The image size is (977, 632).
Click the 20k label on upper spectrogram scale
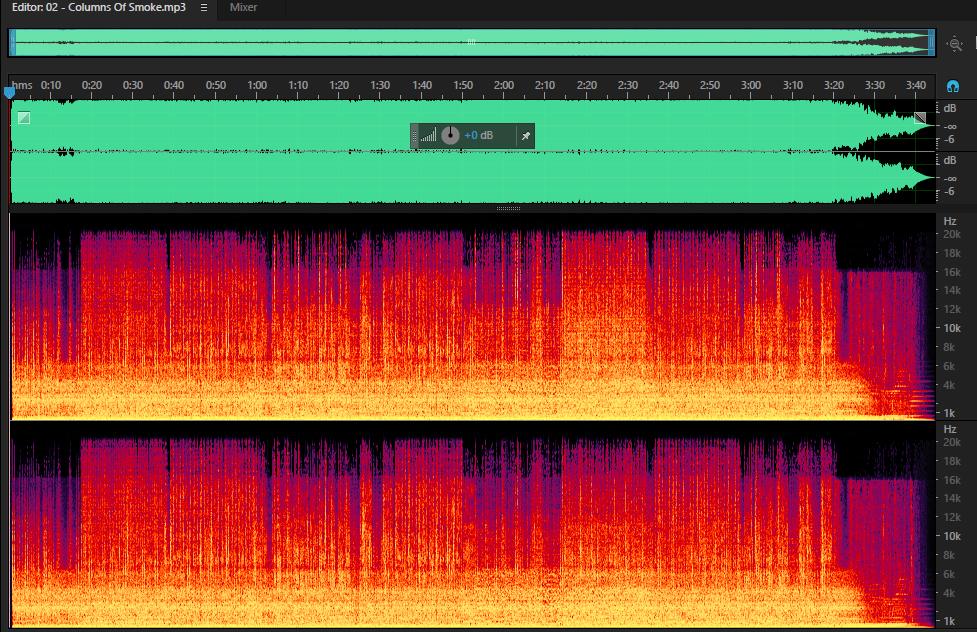[x=951, y=234]
